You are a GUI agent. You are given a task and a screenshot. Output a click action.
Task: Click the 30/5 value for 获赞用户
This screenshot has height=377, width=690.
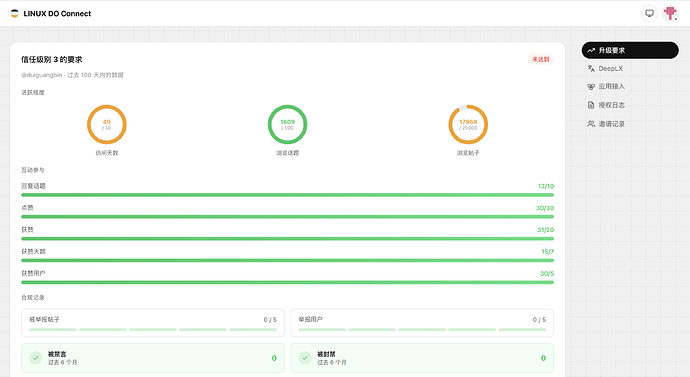point(547,274)
